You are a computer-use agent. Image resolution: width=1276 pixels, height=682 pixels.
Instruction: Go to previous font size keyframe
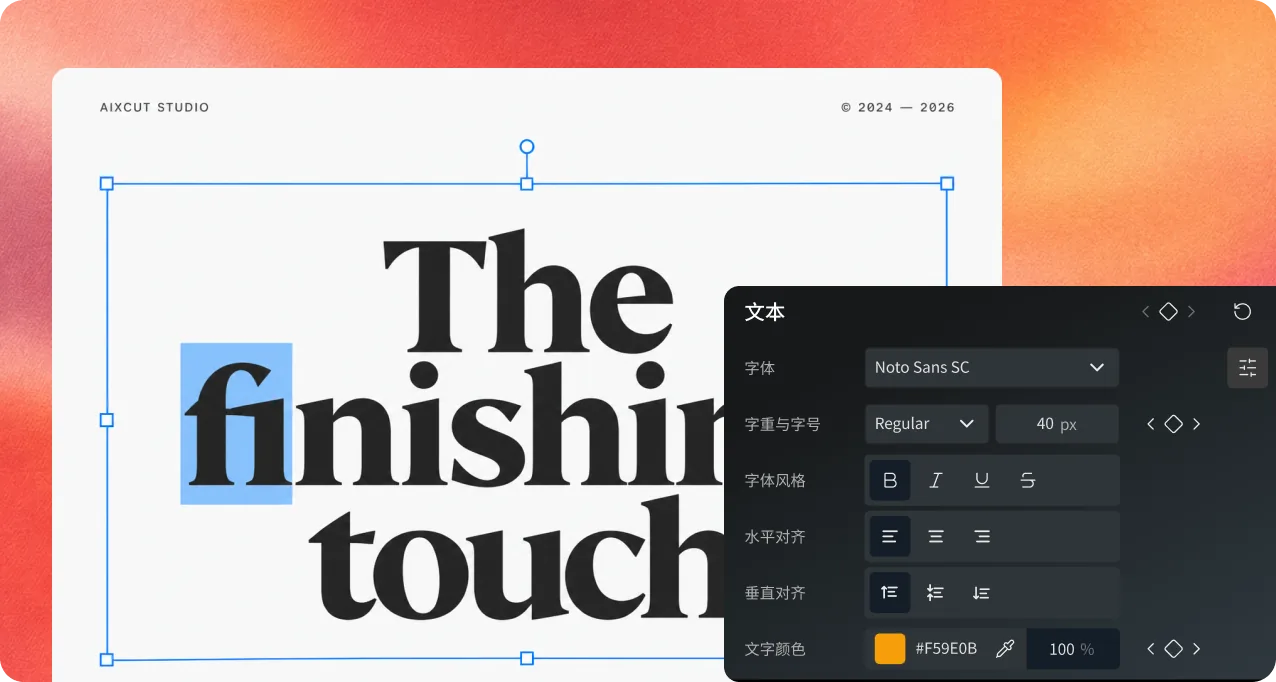click(1151, 424)
